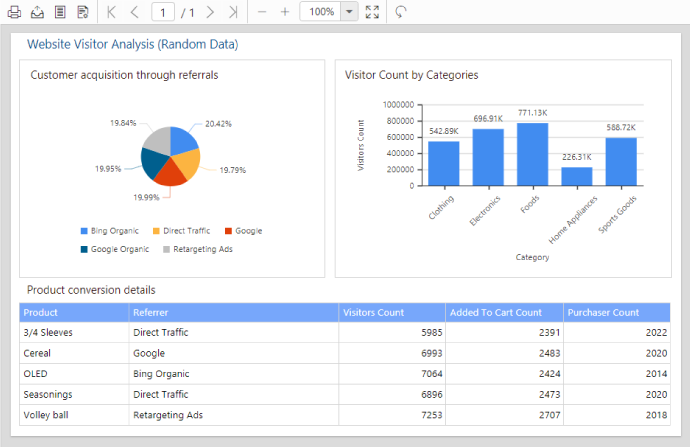Viewport: 690px width, 448px height.
Task: Click the Bing Organic legend swatch
Action: coord(84,231)
